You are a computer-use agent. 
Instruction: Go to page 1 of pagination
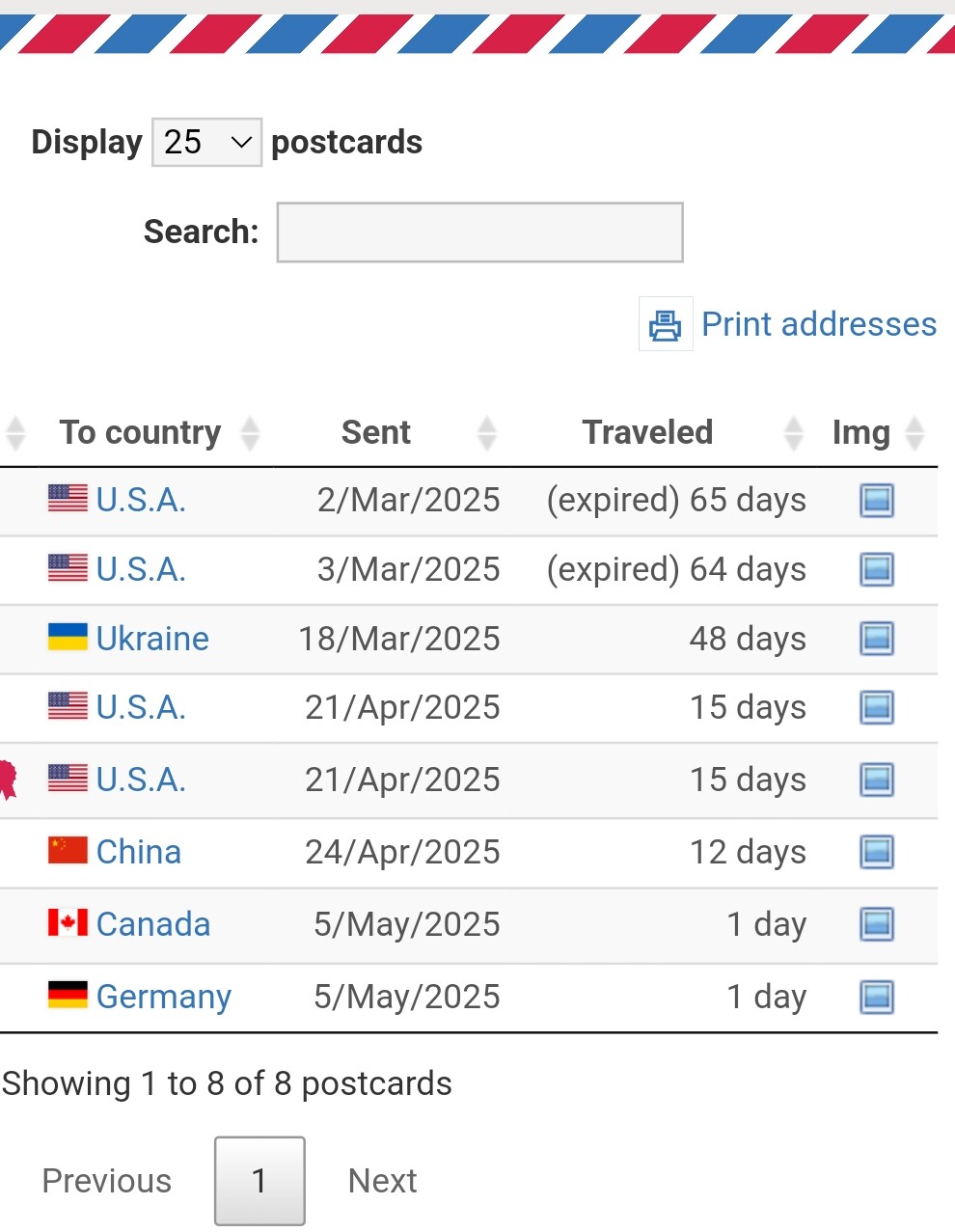click(259, 1181)
